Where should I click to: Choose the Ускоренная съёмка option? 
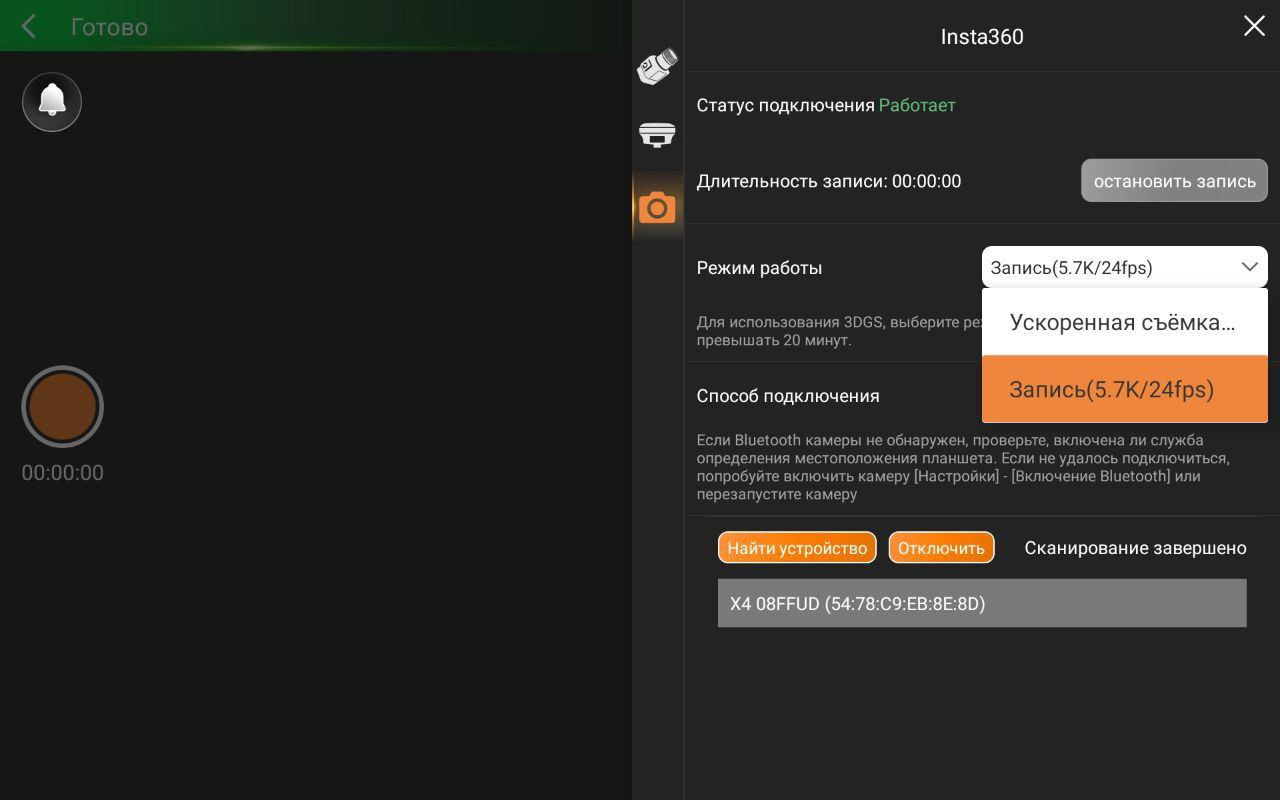click(1125, 322)
